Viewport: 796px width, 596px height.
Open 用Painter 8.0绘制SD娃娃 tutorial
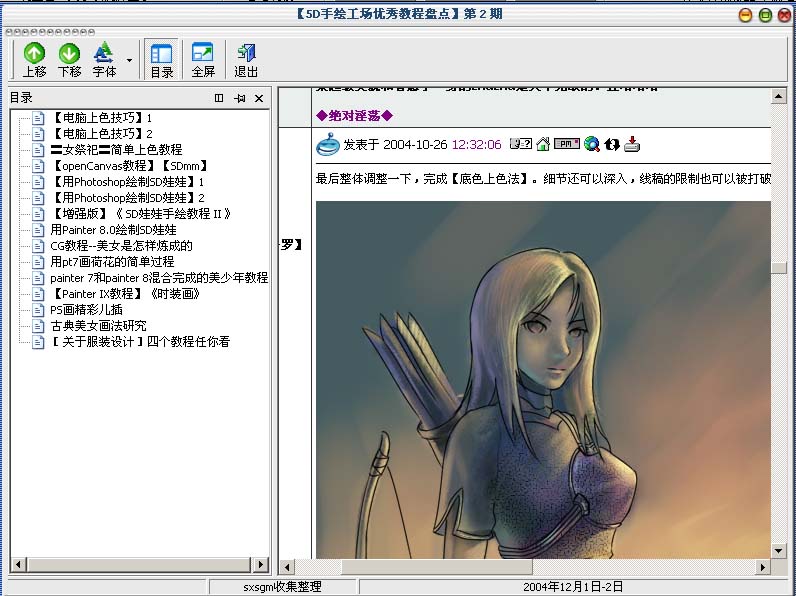[x=113, y=229]
